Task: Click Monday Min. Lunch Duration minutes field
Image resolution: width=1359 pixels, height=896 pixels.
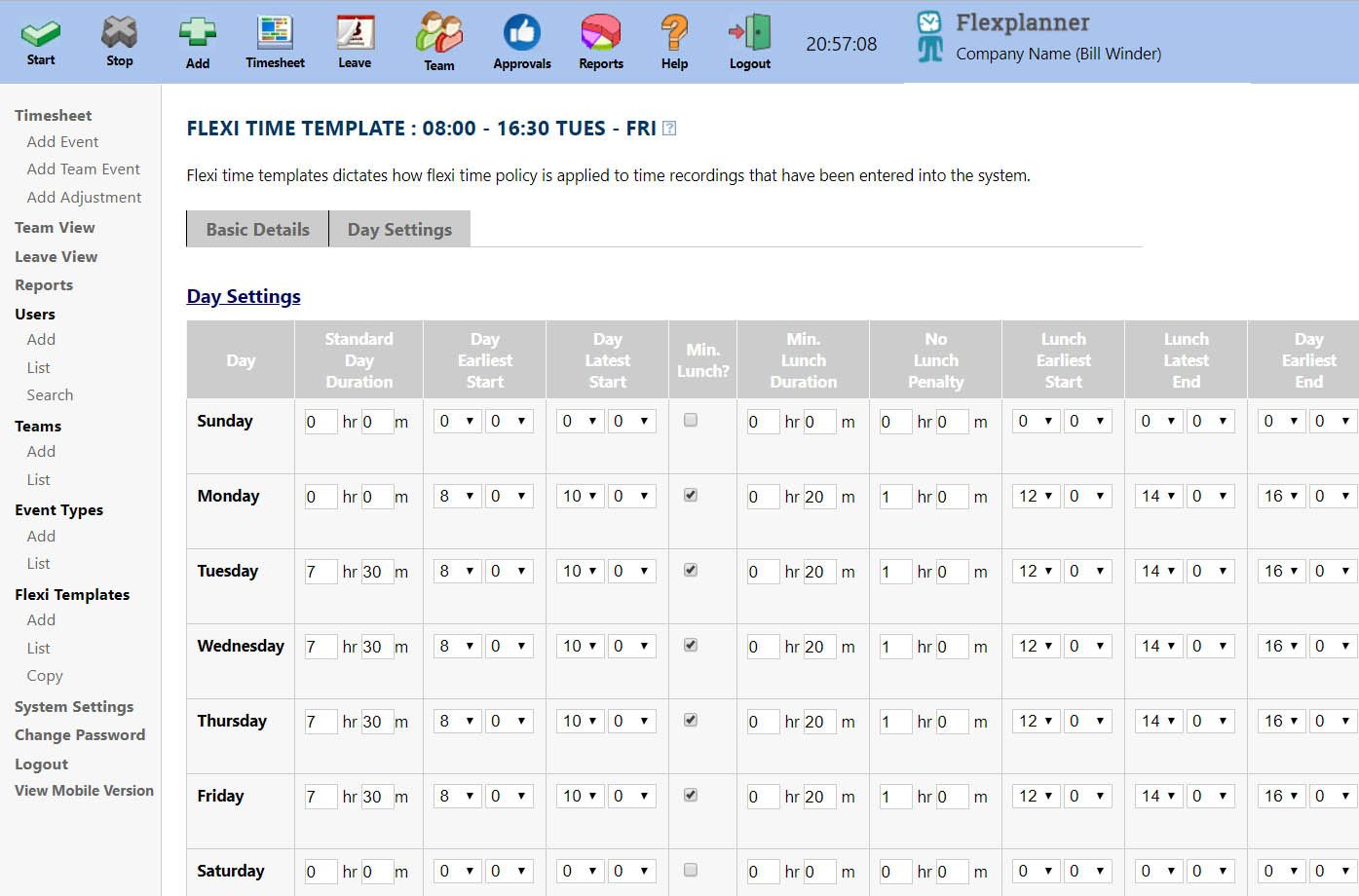Action: [819, 497]
